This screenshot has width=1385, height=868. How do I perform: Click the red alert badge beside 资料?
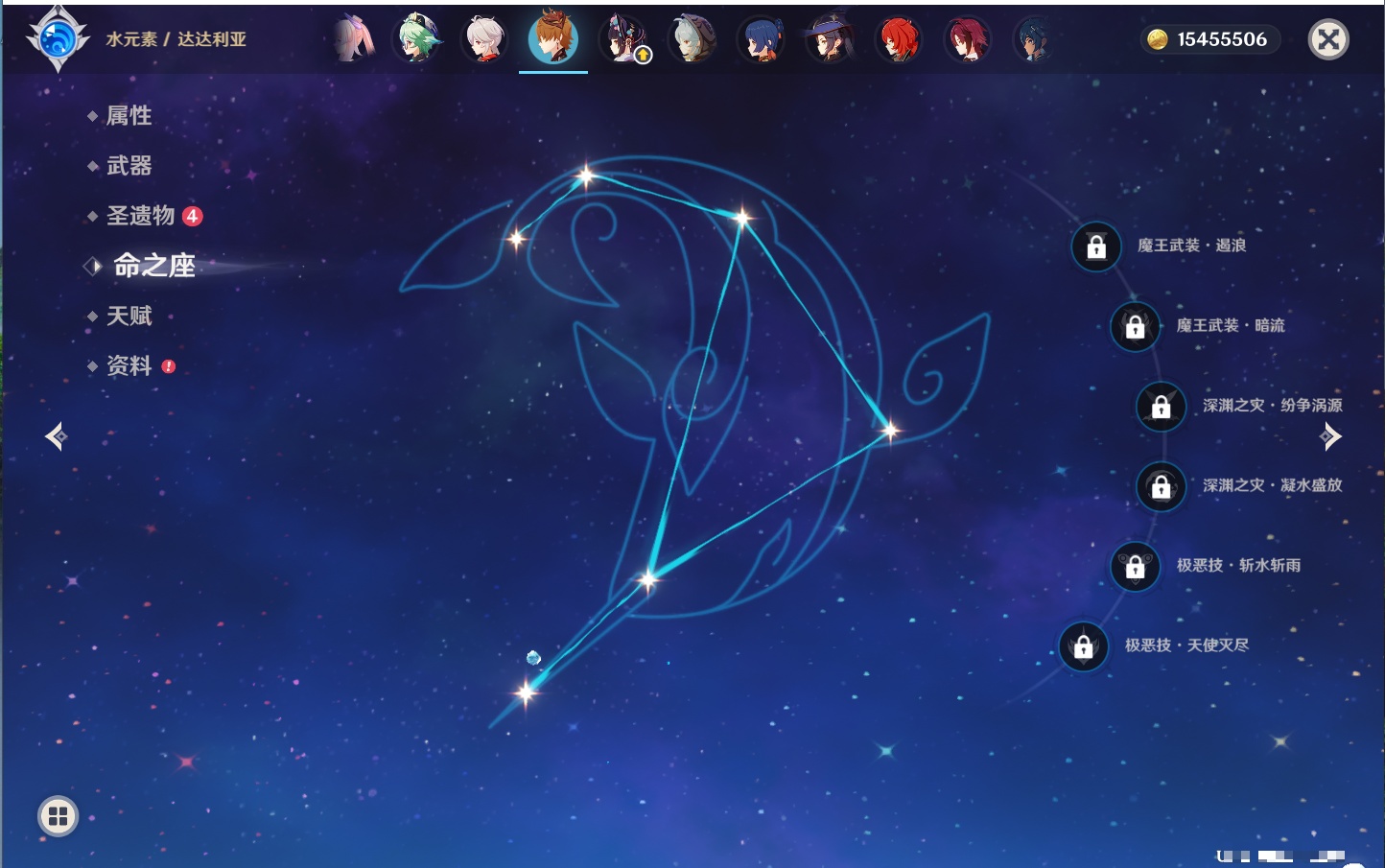click(169, 366)
